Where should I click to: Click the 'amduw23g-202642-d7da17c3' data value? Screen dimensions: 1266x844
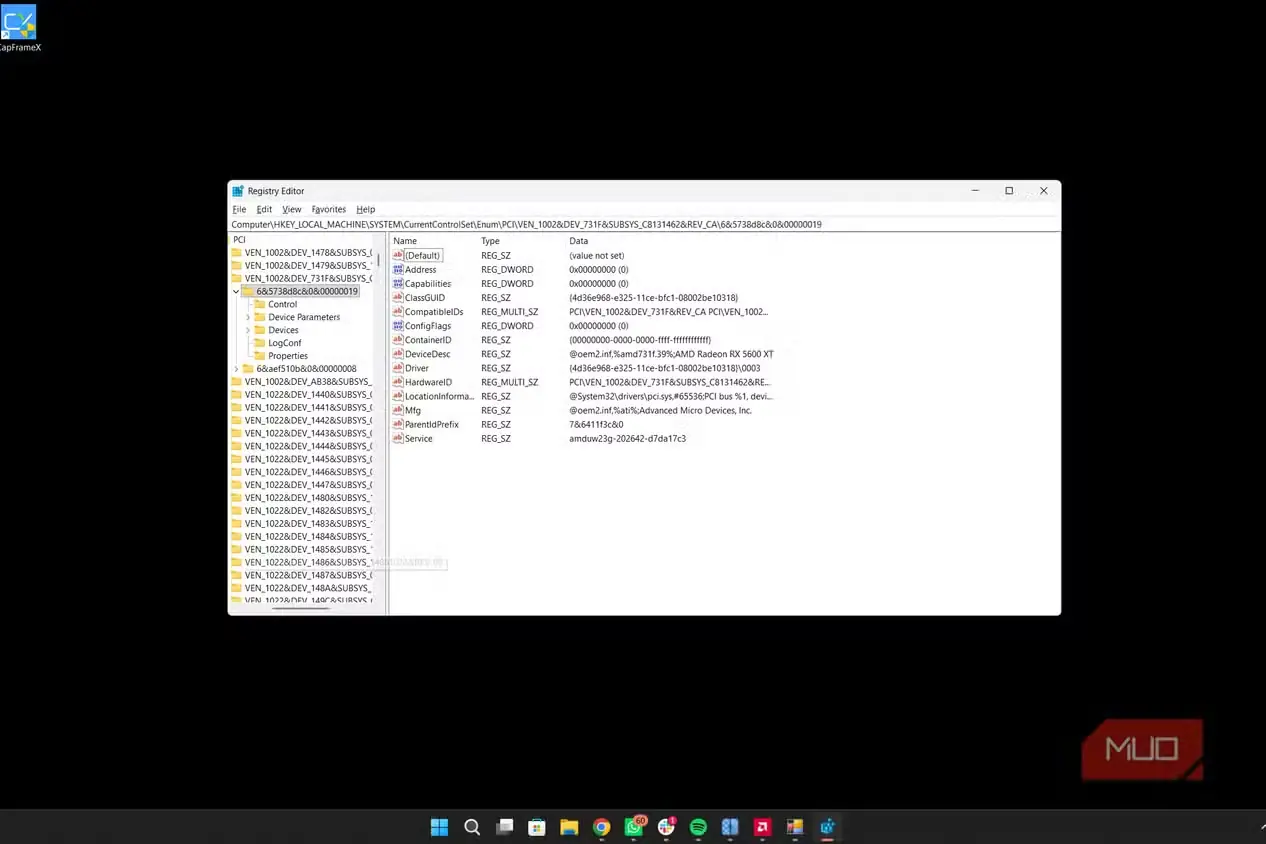click(x=627, y=439)
